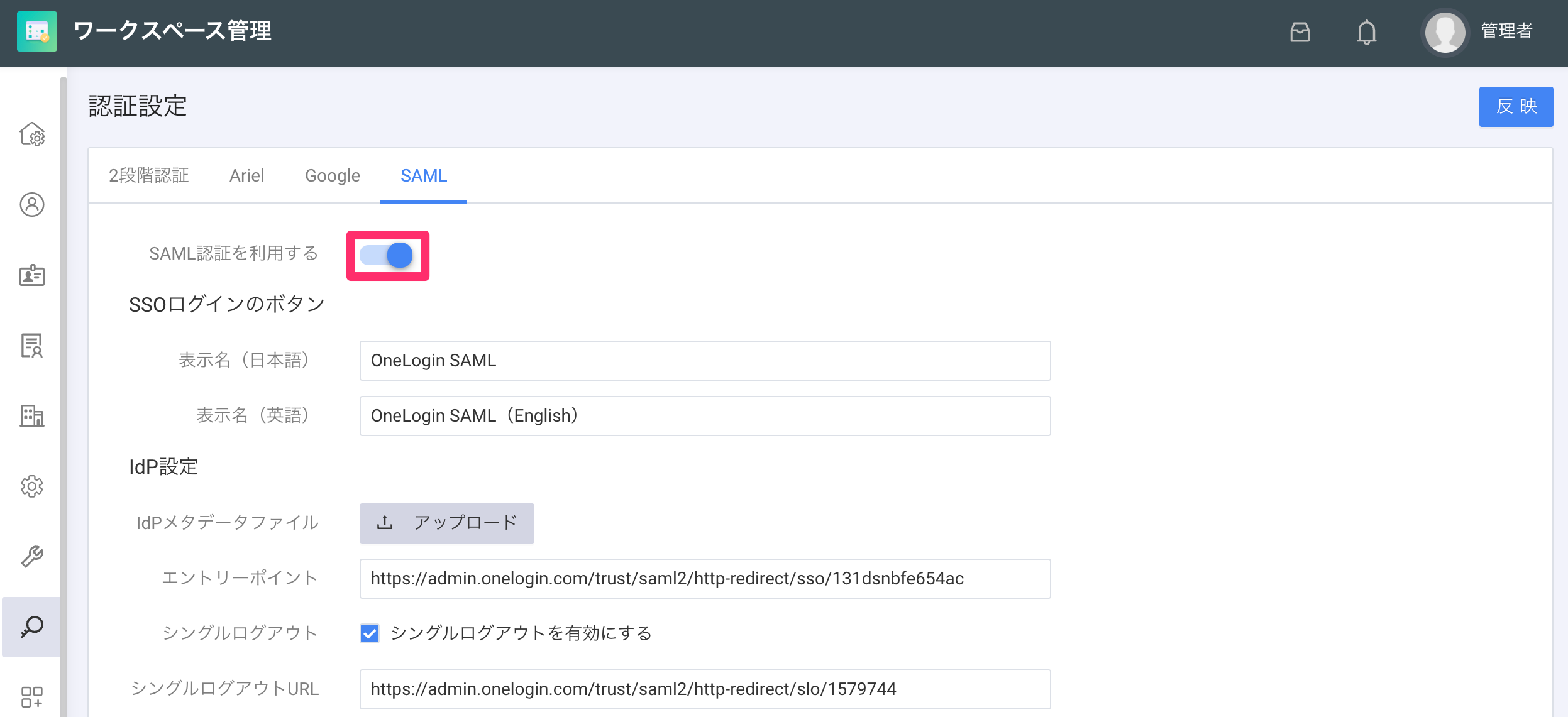Open home settings icon in sidebar
Screen dimensions: 1568x717
[x=32, y=134]
